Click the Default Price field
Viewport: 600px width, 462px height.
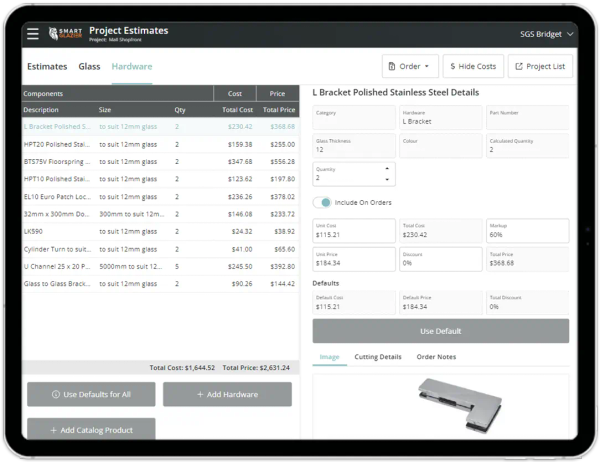tap(440, 302)
